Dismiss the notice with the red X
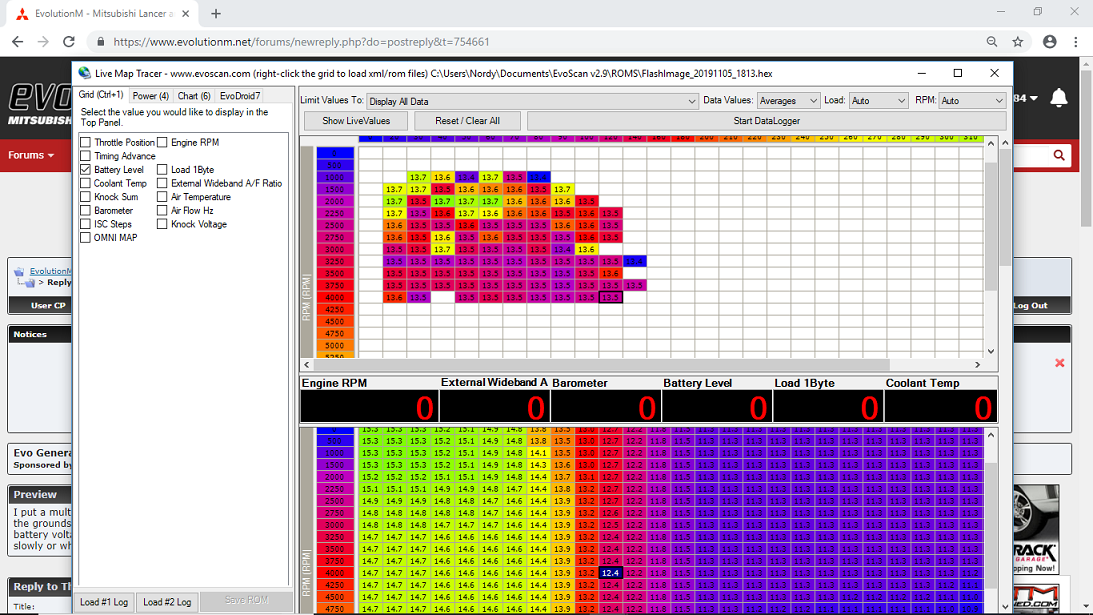Image resolution: width=1093 pixels, height=615 pixels. [x=1060, y=363]
